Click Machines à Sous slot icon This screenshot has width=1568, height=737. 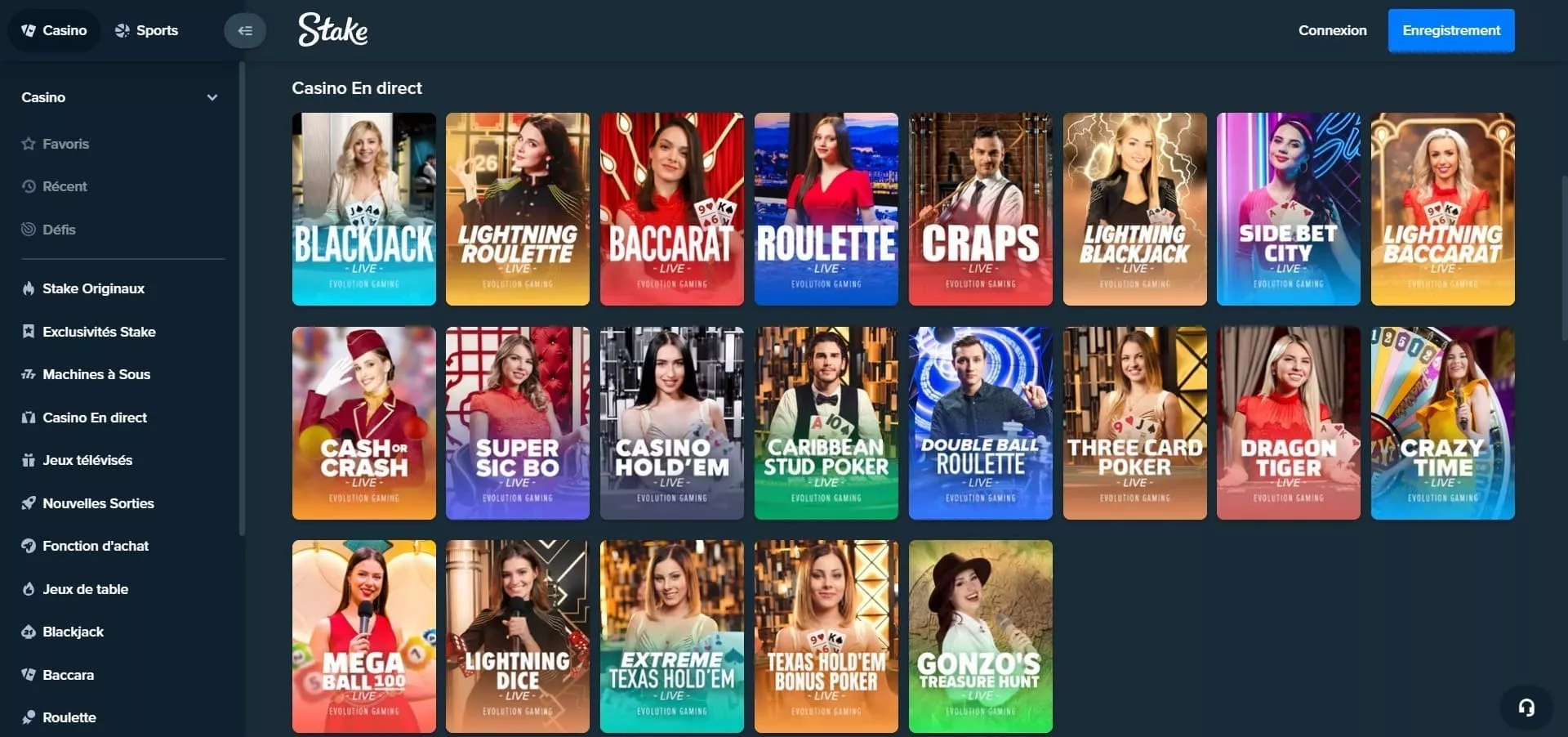click(29, 374)
